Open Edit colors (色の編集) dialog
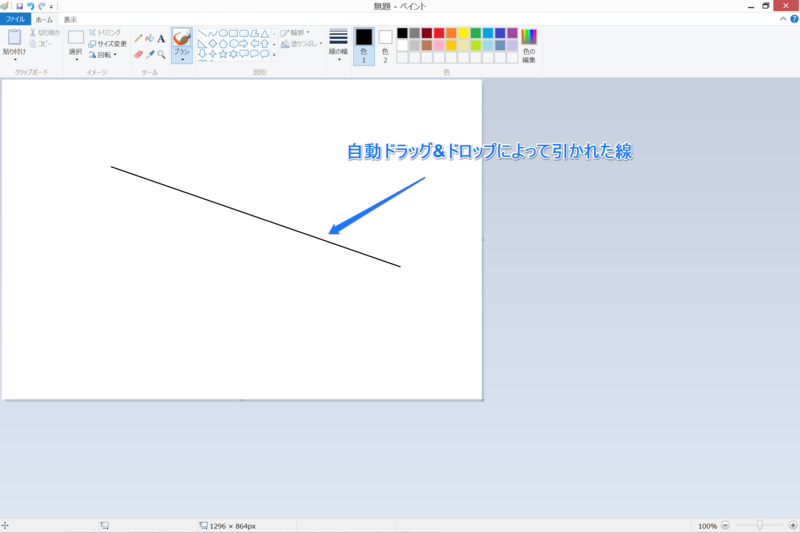The width and height of the screenshot is (800, 533). 529,46
